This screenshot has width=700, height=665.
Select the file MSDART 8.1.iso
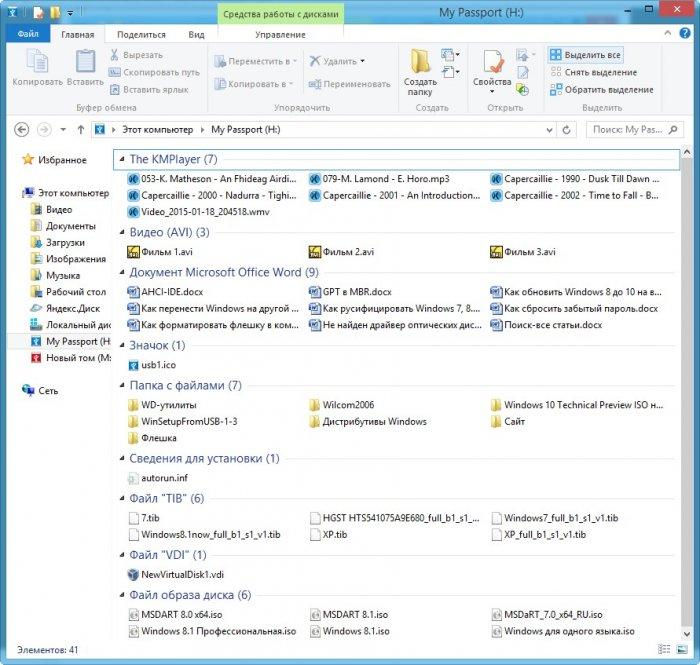(349, 615)
